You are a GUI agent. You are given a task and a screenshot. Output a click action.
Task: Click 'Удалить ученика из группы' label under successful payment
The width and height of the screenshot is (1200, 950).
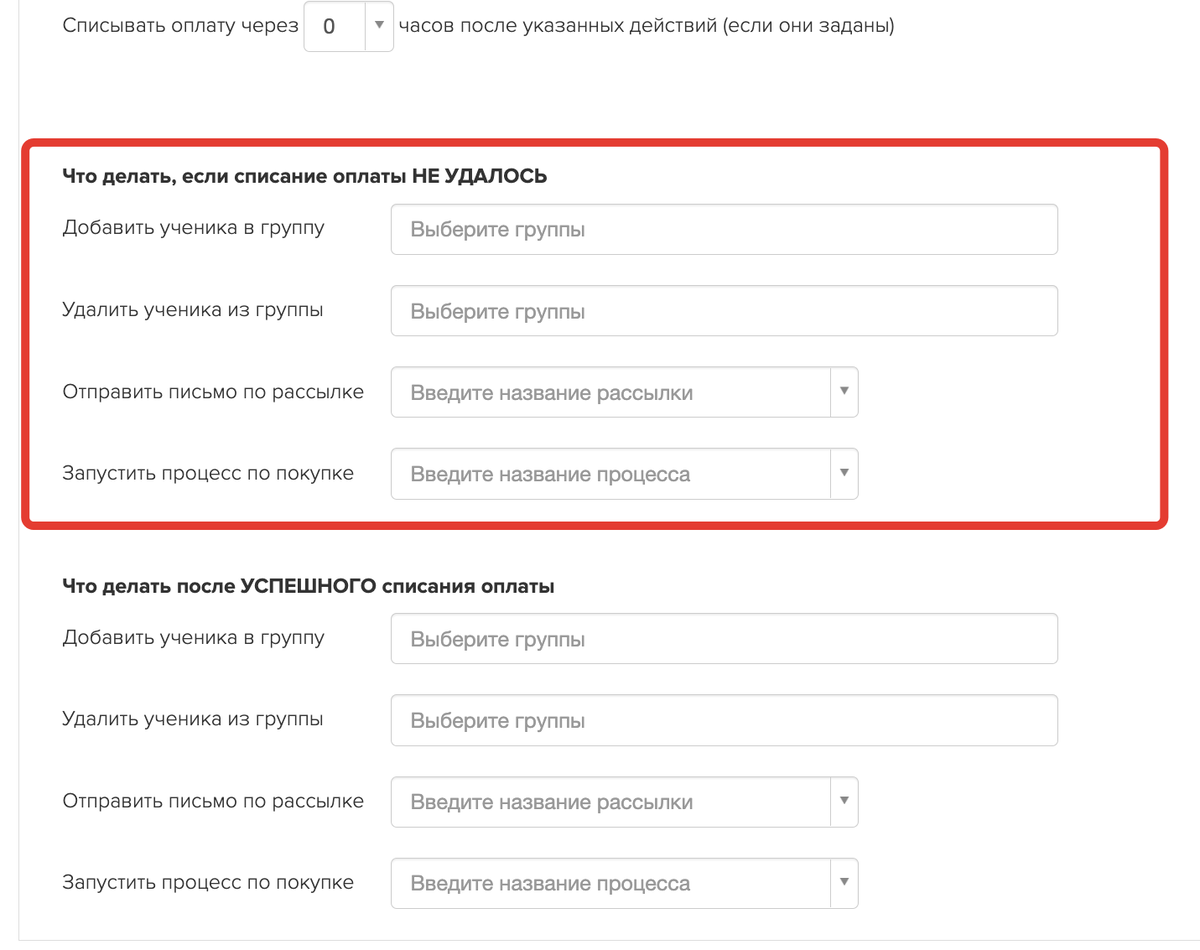[192, 719]
